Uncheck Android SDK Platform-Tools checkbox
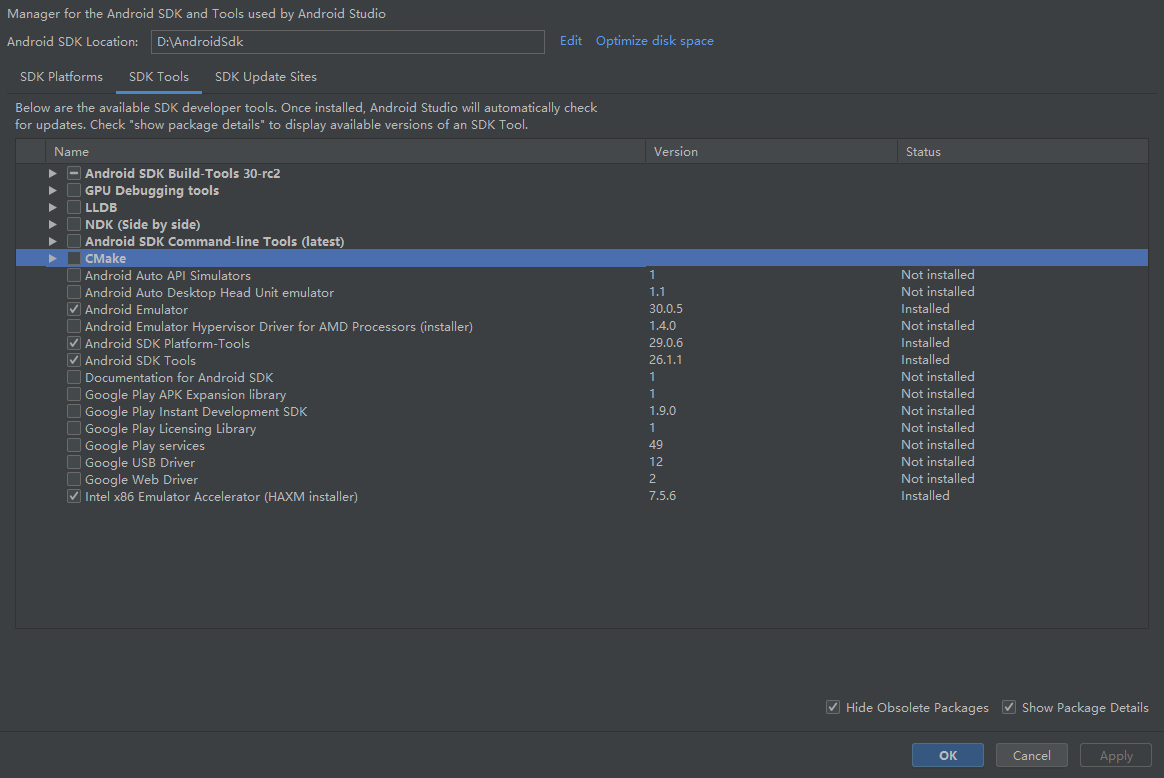 point(73,344)
